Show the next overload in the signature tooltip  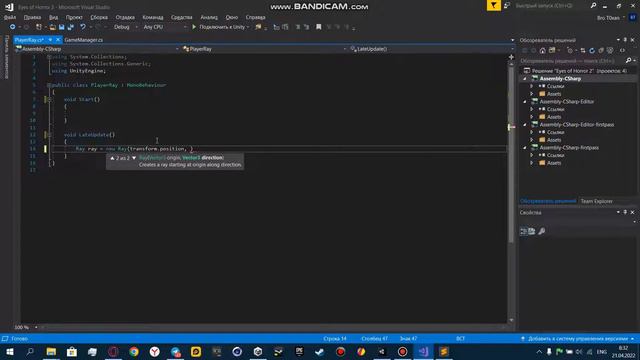click(134, 158)
